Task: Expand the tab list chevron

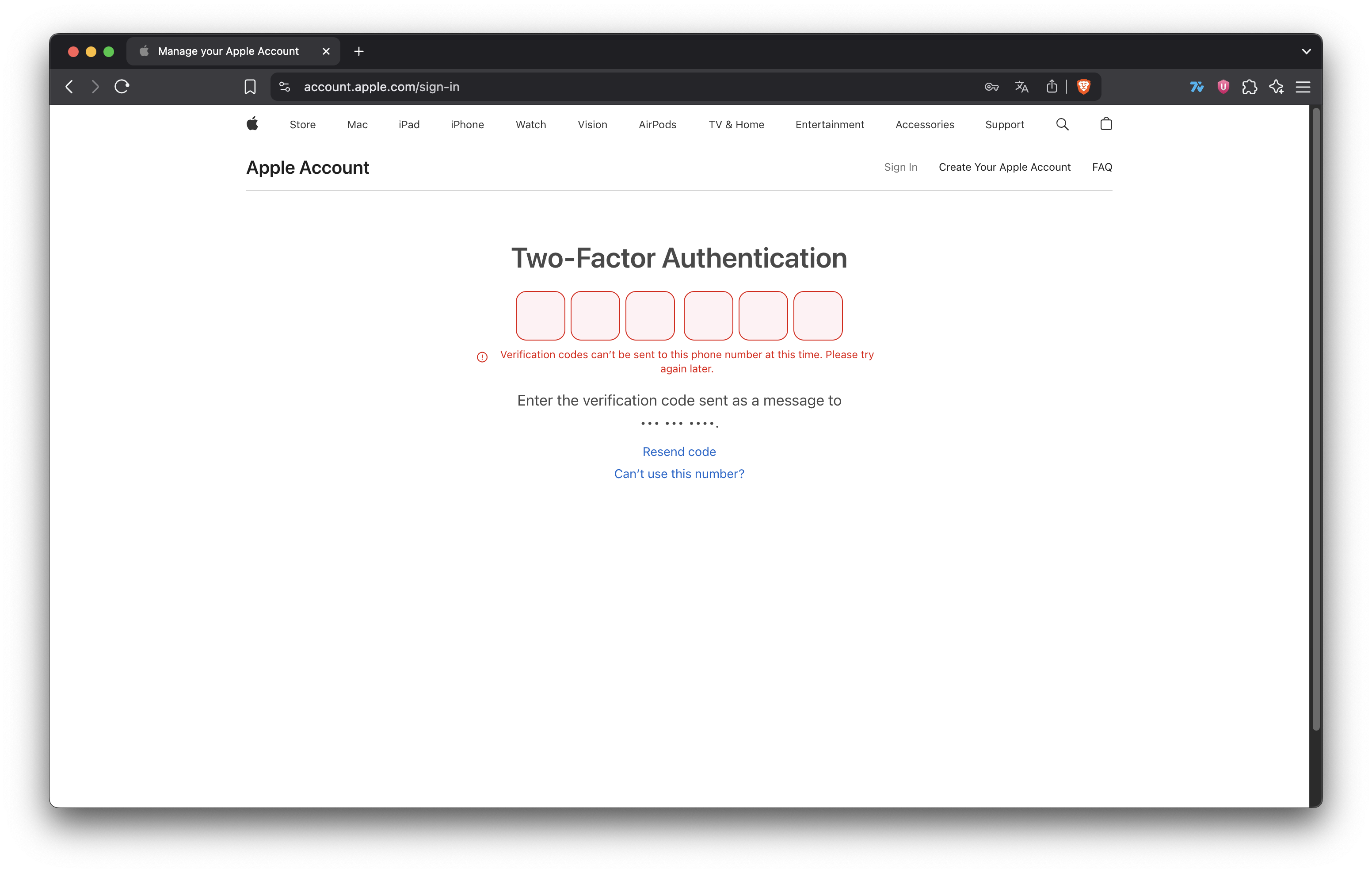Action: coord(1306,51)
